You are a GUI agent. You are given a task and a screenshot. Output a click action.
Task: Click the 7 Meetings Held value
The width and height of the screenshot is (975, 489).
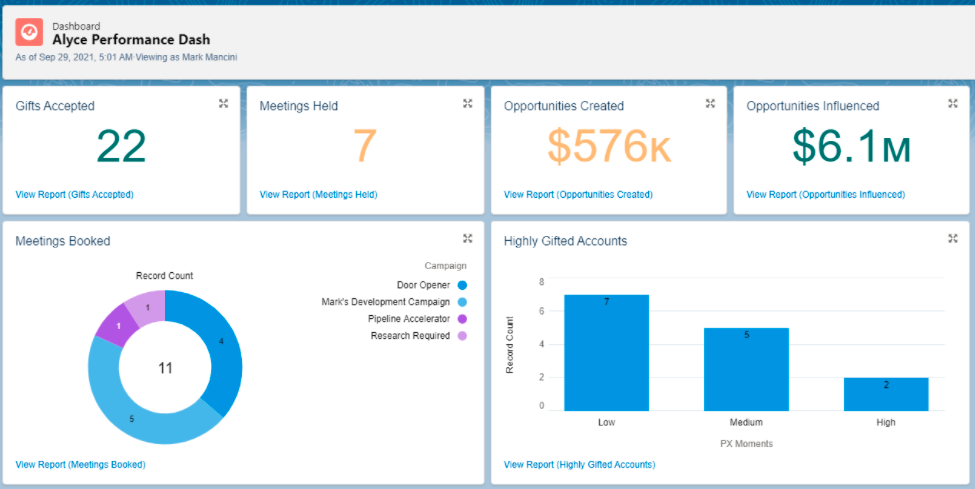365,147
